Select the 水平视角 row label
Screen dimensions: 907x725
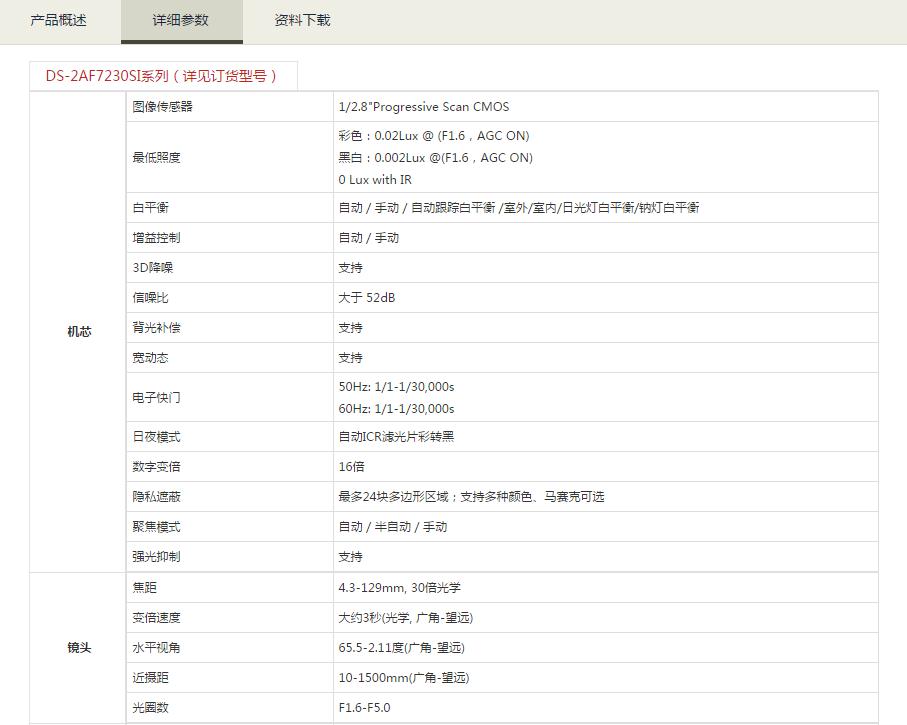(156, 648)
